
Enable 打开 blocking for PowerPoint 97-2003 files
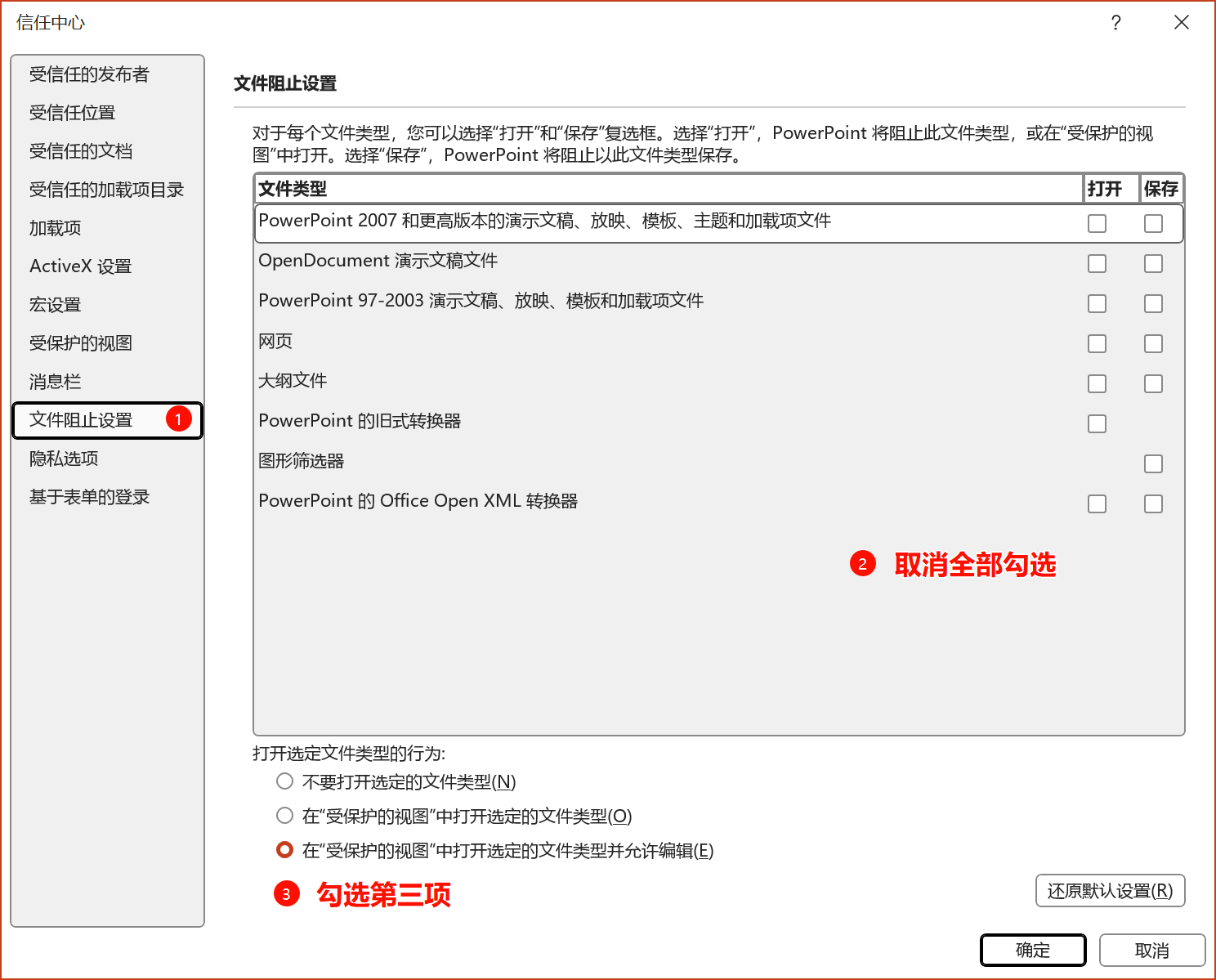point(1097,303)
